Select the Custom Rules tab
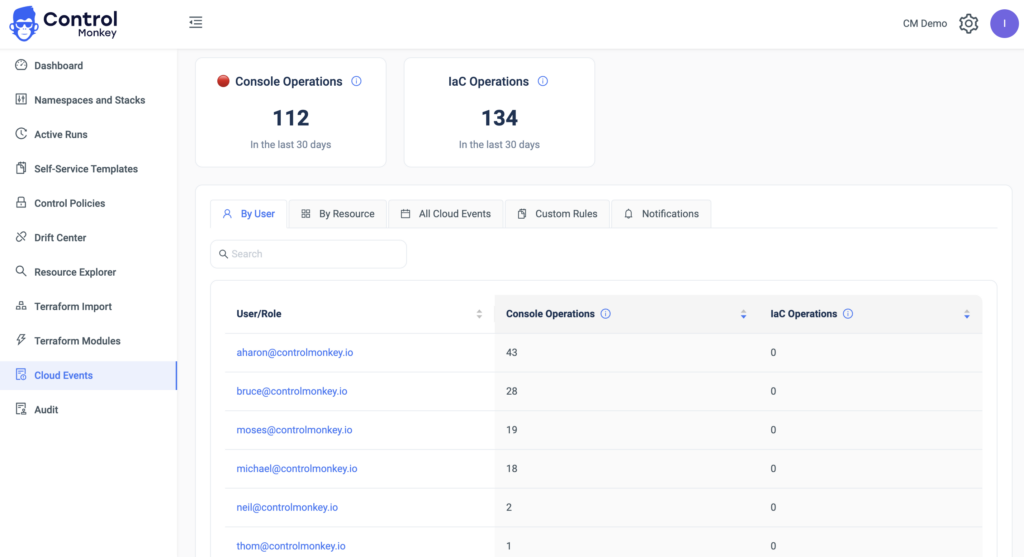This screenshot has height=557, width=1024. (558, 214)
